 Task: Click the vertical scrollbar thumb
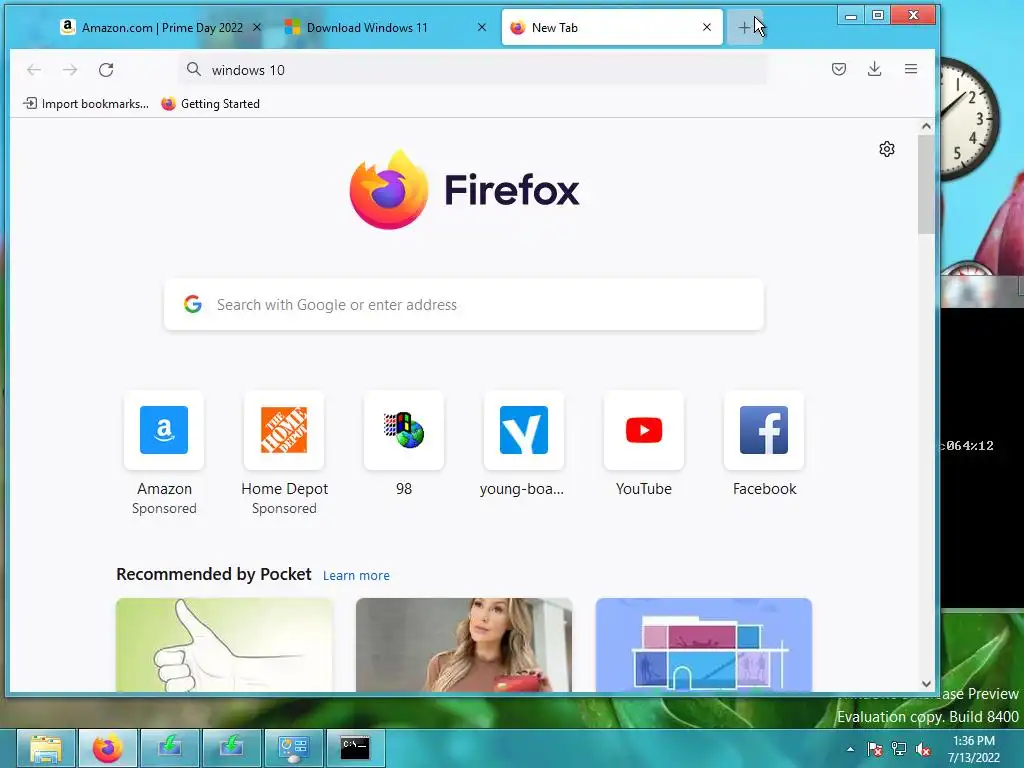pyautogui.click(x=926, y=184)
